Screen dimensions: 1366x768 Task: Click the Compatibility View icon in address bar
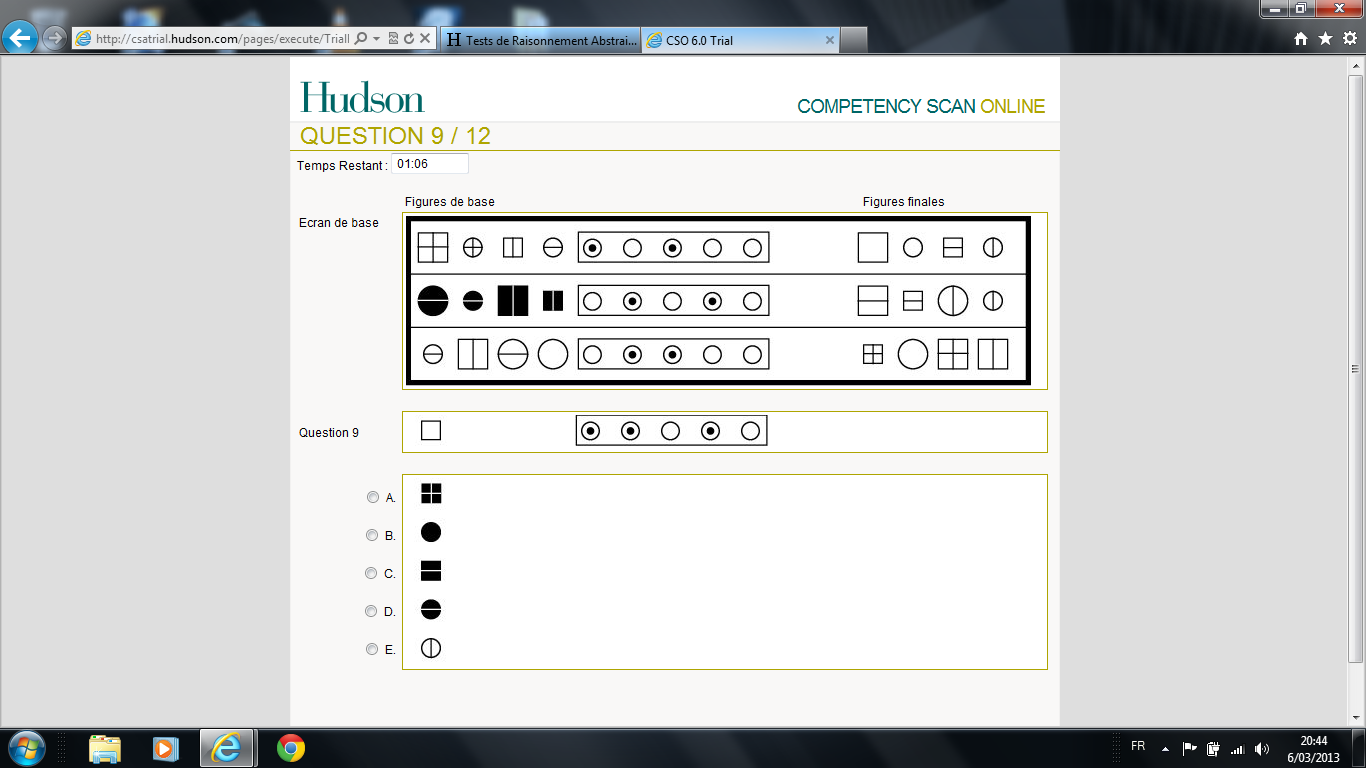point(393,39)
